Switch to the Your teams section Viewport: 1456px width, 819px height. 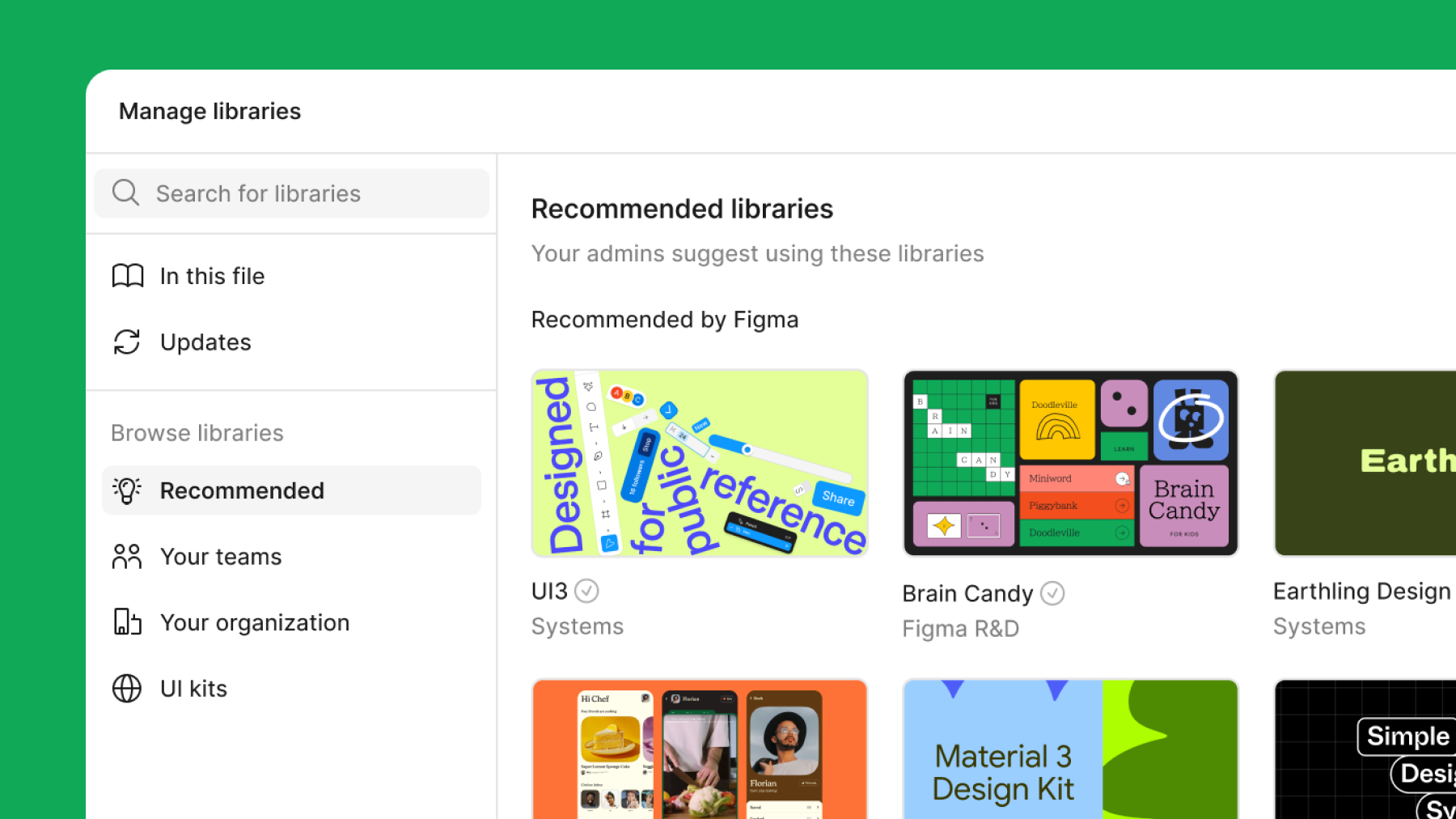click(x=221, y=556)
